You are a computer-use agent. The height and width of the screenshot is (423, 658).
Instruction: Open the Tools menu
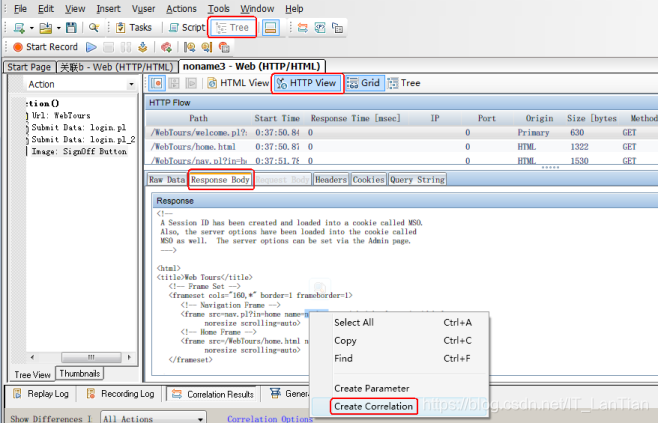point(219,9)
